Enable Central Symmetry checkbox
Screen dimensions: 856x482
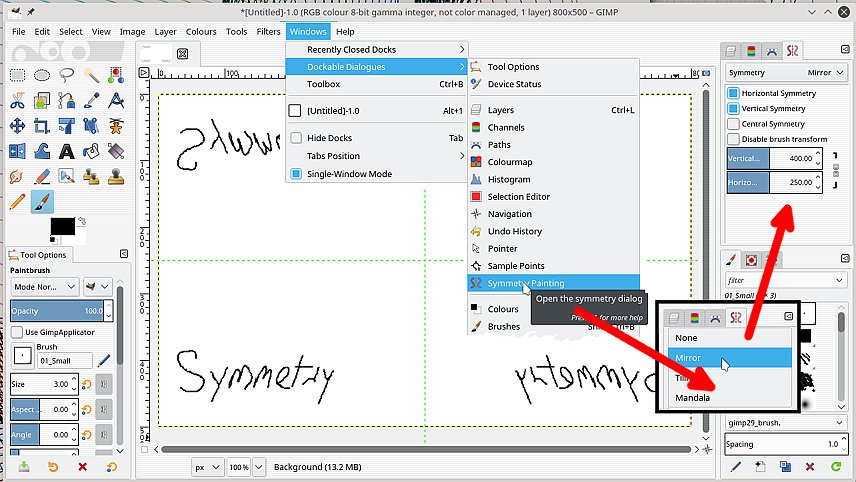click(733, 124)
